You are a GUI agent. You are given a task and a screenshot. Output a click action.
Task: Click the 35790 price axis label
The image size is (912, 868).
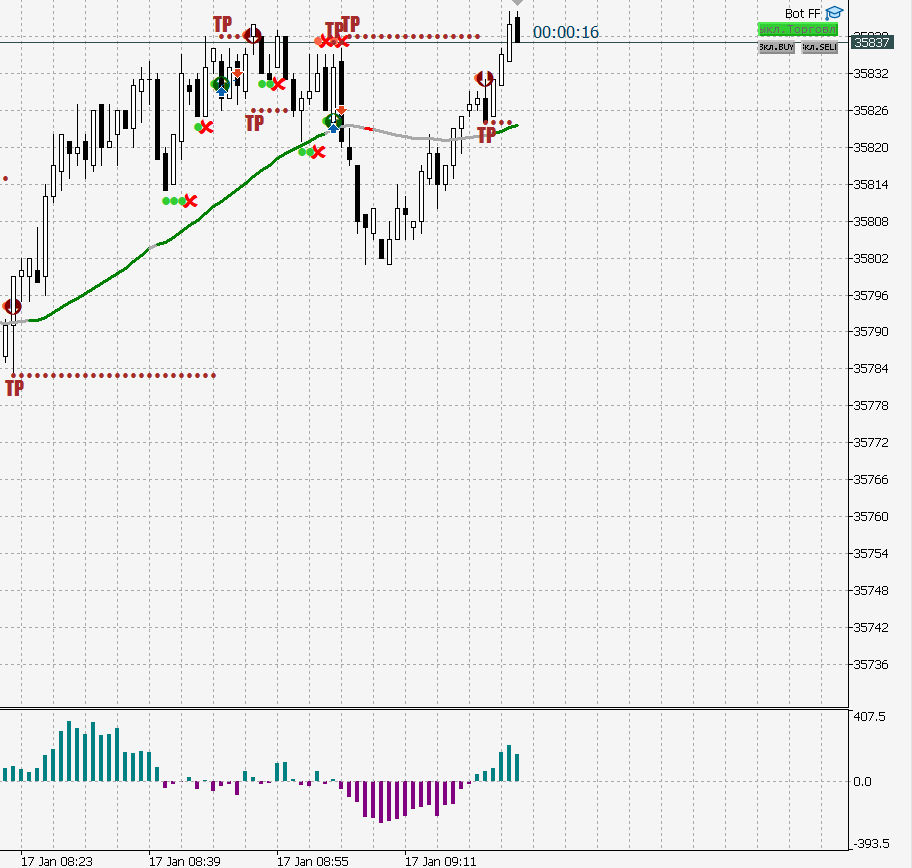871,332
